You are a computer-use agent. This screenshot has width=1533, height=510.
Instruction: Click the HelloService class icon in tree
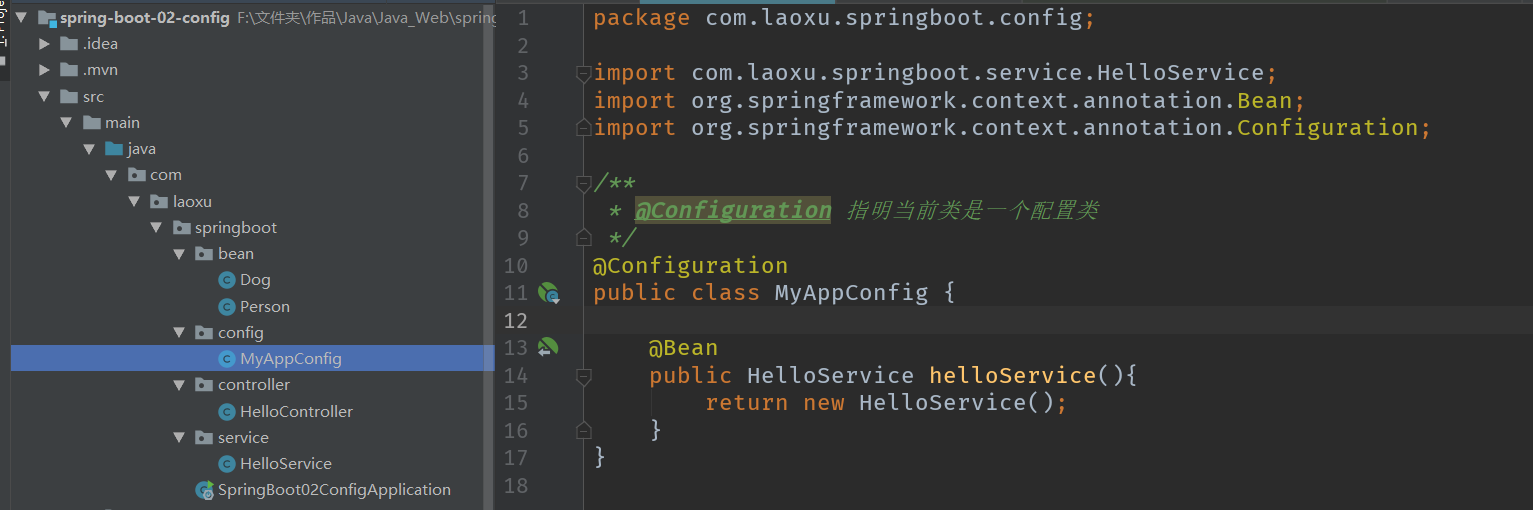pos(227,463)
